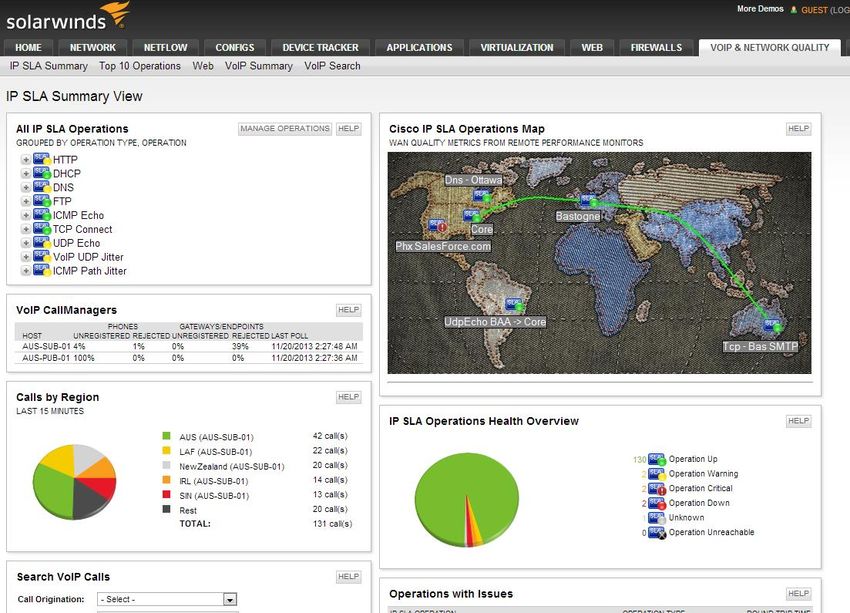
Task: Expand the UDP Echo group
Action: pos(25,243)
